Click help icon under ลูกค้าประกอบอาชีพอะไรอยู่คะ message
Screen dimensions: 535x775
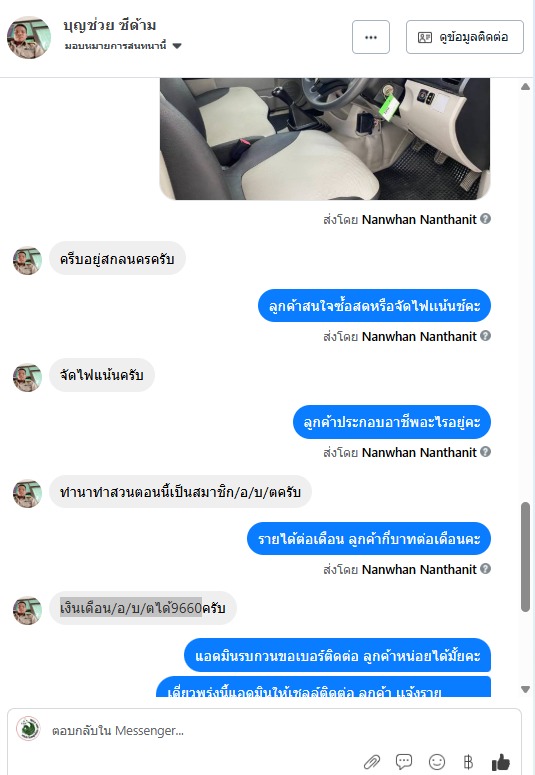point(486,451)
